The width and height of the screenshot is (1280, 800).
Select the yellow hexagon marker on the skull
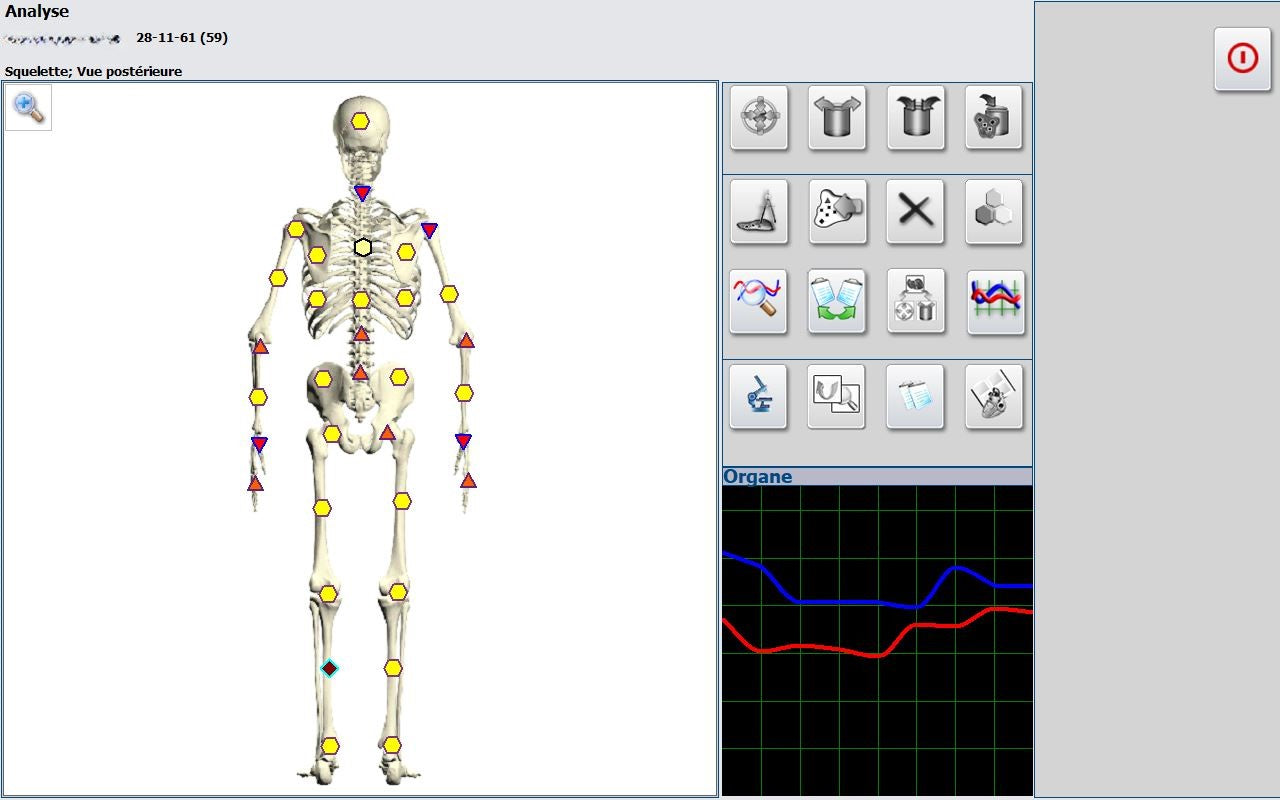coord(360,121)
